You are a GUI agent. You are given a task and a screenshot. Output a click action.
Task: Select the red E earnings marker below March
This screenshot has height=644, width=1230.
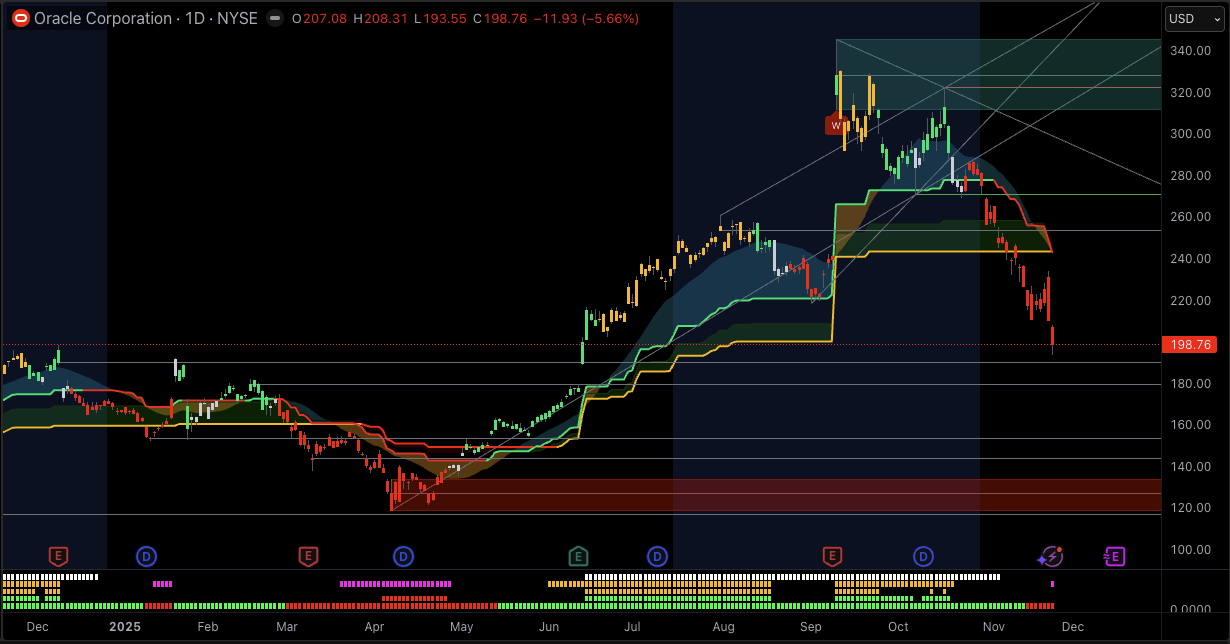pos(308,557)
